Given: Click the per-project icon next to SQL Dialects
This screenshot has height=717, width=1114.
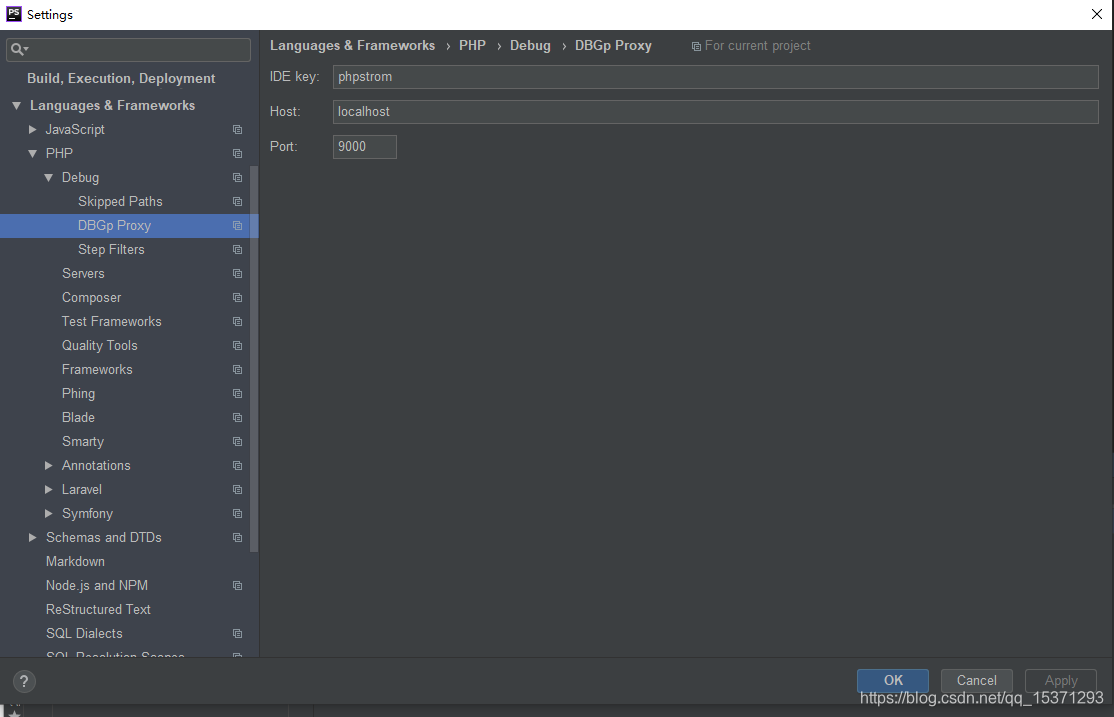Looking at the screenshot, I should coord(237,633).
